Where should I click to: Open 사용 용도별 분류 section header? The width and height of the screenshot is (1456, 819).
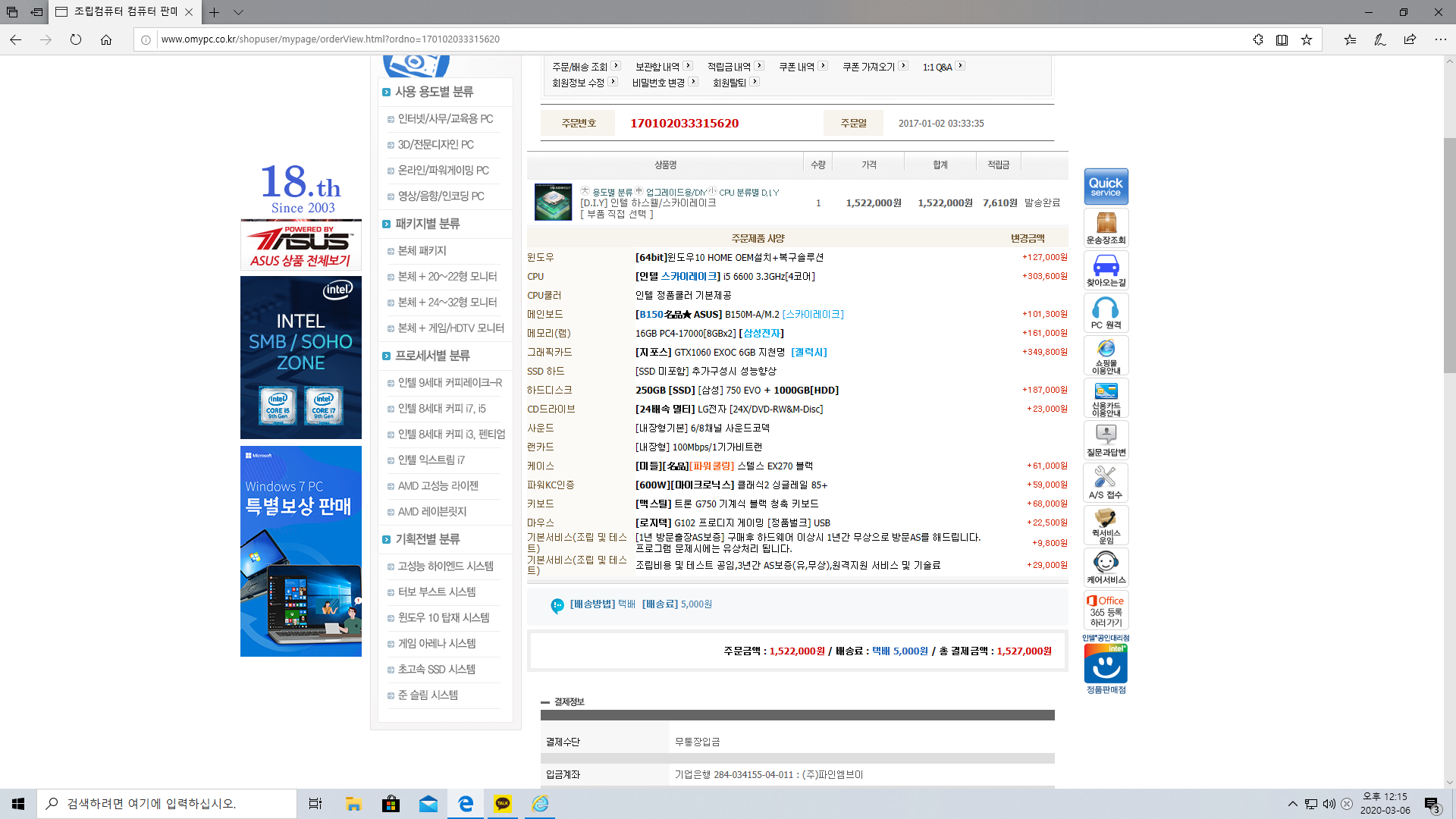(434, 92)
